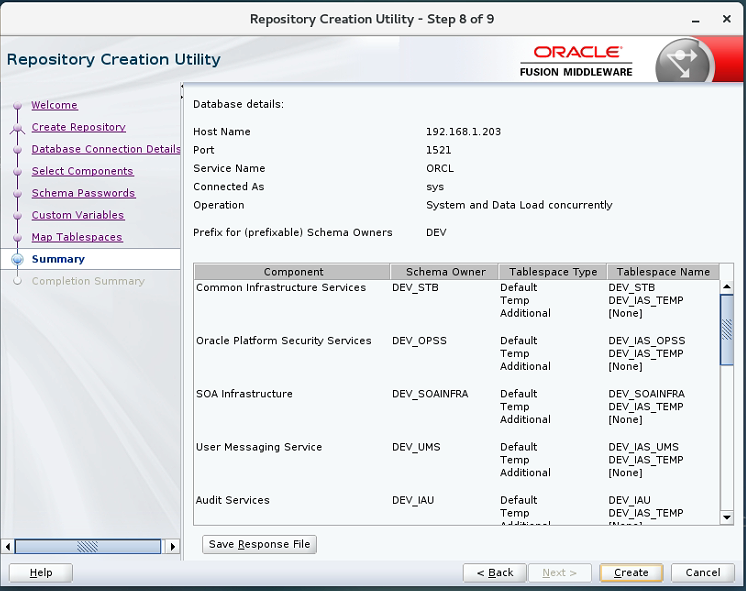Image resolution: width=746 pixels, height=591 pixels.
Task: Click the DEV_IAS_UMS tablespace name
Action: pos(643,447)
